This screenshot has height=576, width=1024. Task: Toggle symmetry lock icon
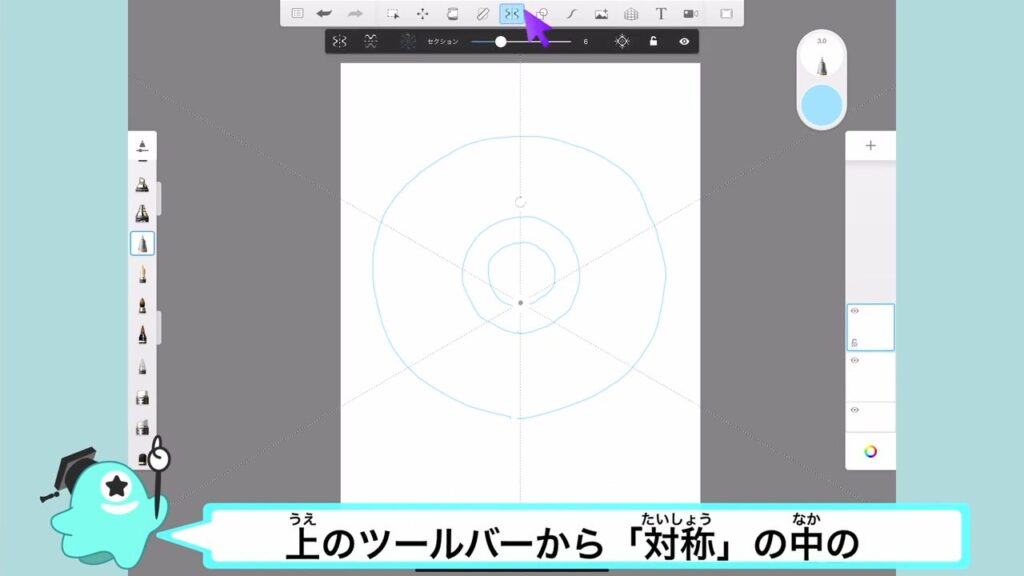coord(653,41)
